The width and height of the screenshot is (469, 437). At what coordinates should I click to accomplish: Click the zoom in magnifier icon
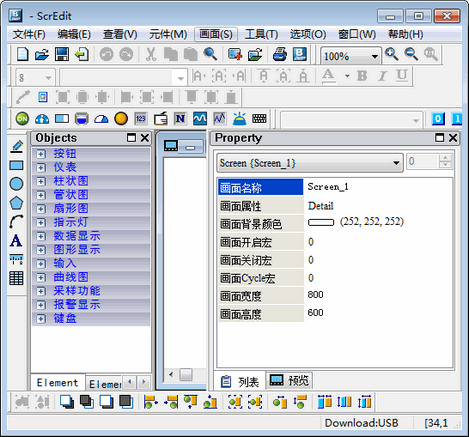391,54
